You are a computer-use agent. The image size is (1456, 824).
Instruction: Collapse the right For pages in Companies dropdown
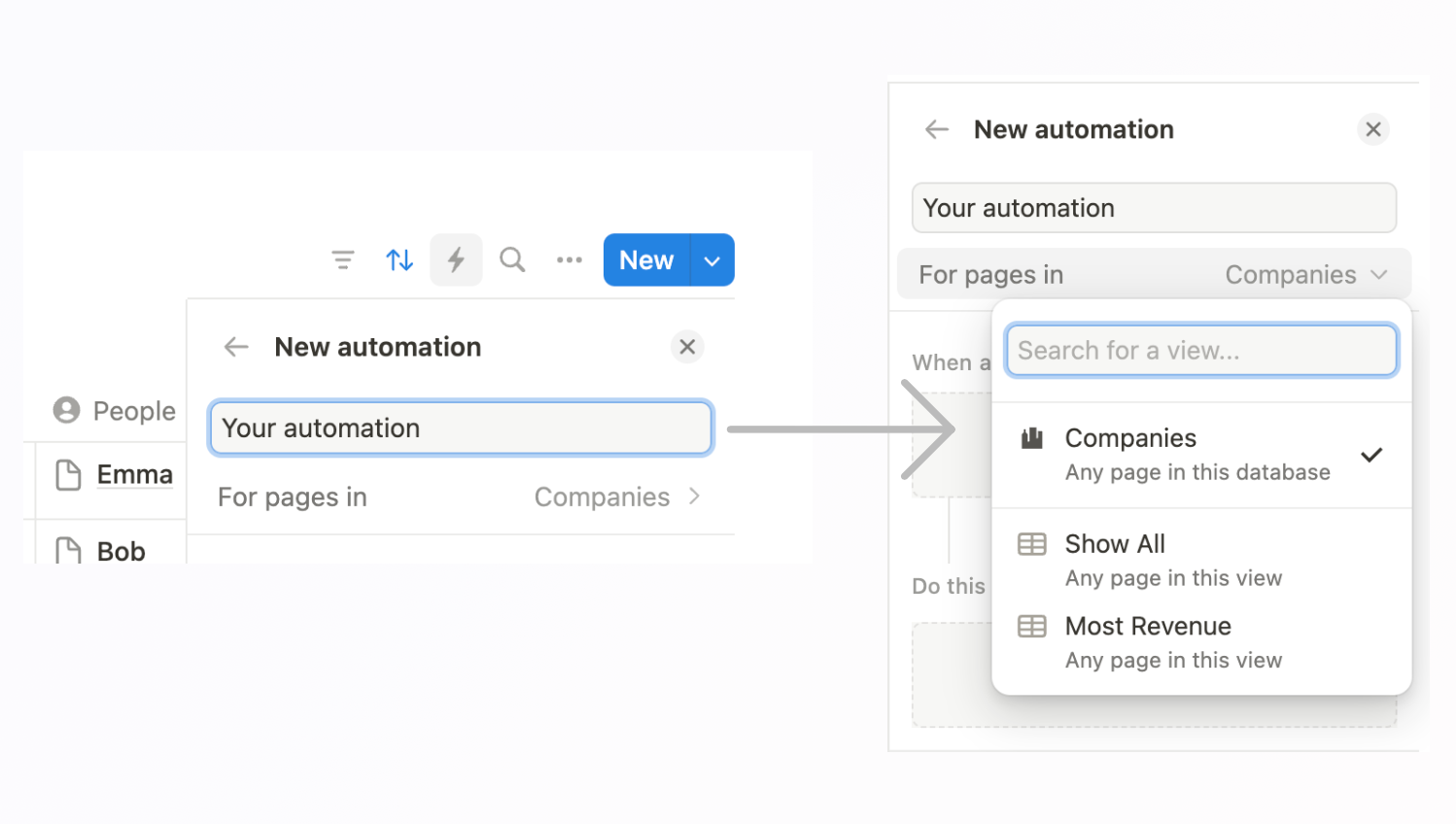pos(1154,275)
